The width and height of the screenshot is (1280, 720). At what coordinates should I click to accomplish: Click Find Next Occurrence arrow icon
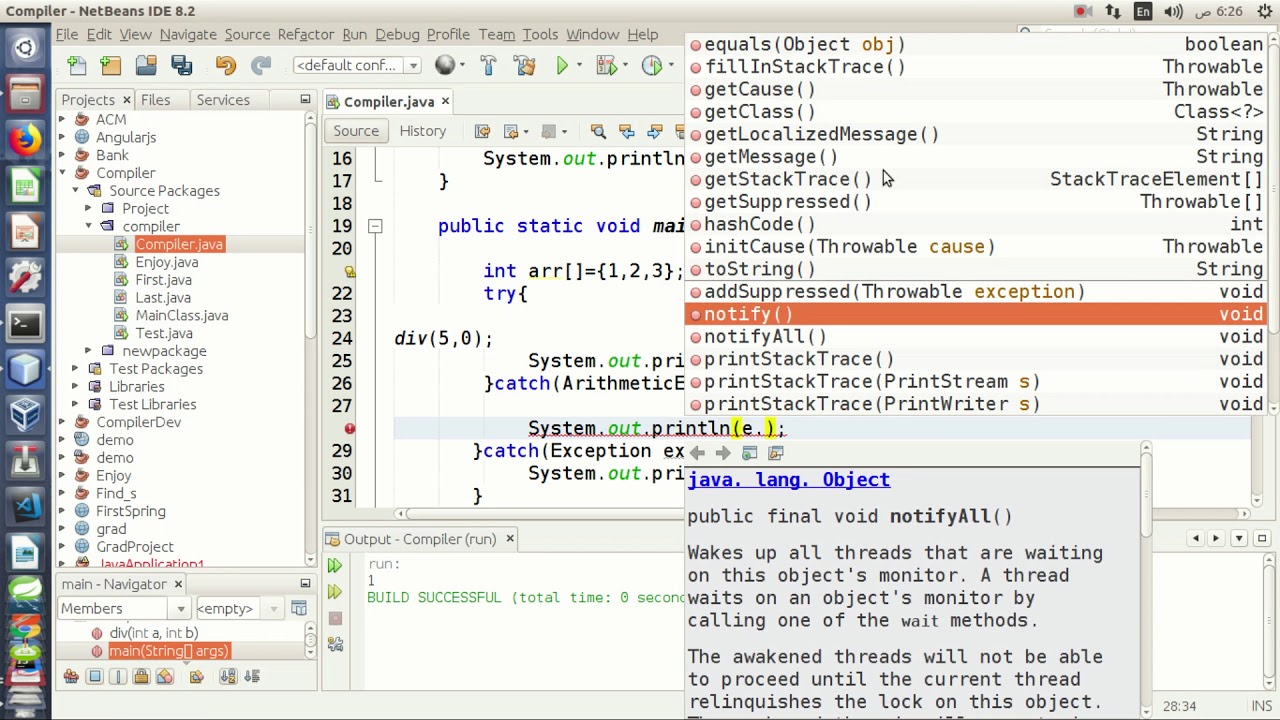654,131
